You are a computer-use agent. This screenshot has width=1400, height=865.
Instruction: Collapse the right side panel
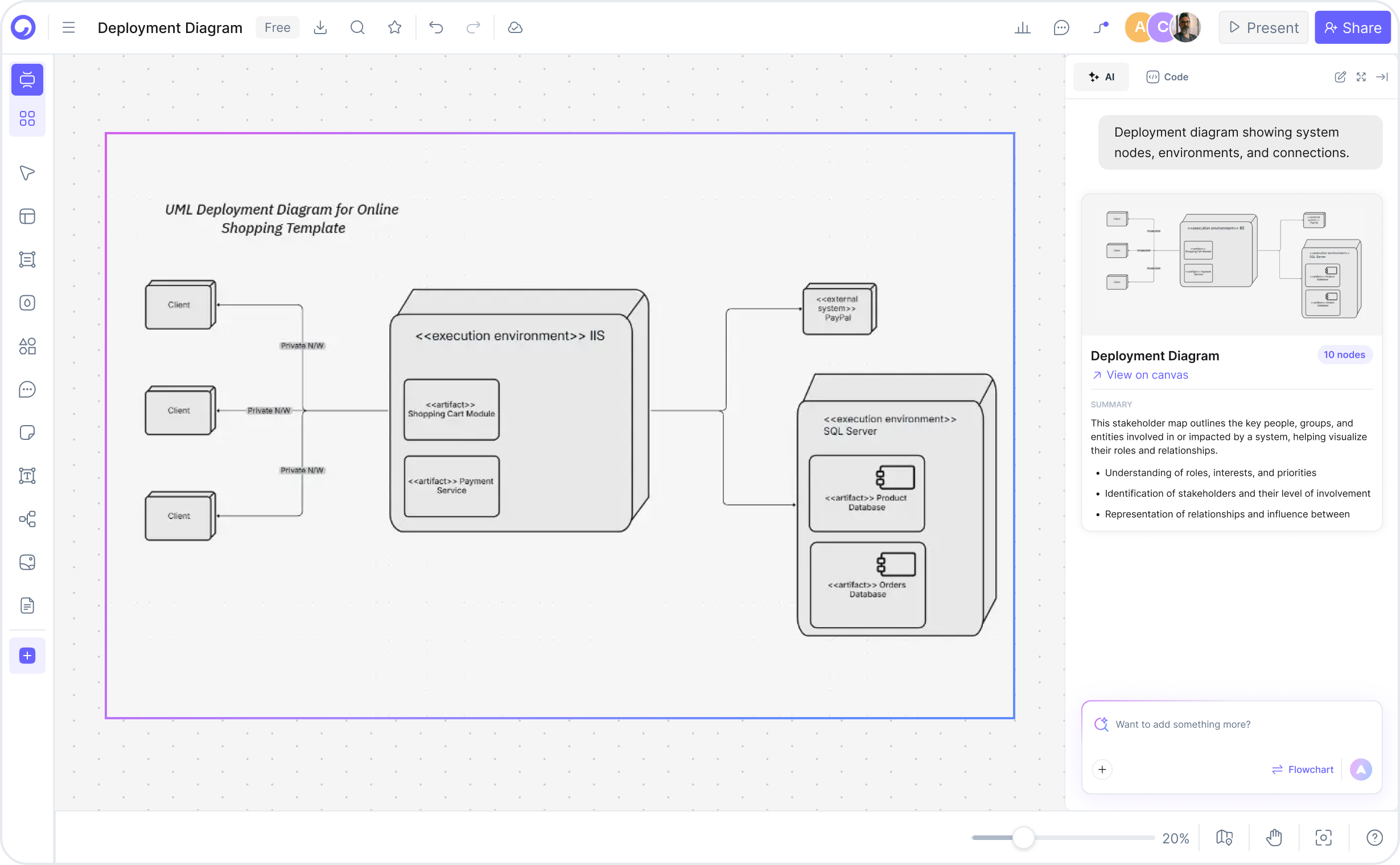pos(1382,77)
